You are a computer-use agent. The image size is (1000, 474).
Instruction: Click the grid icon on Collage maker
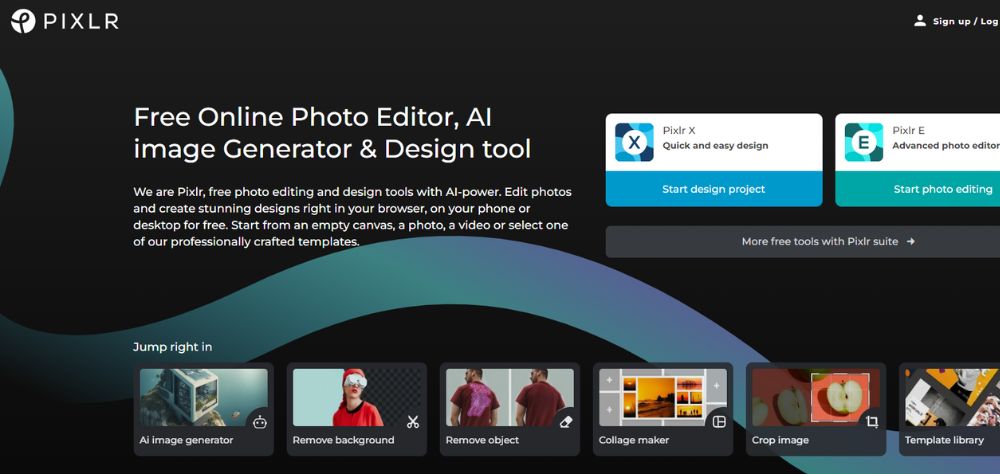719,422
